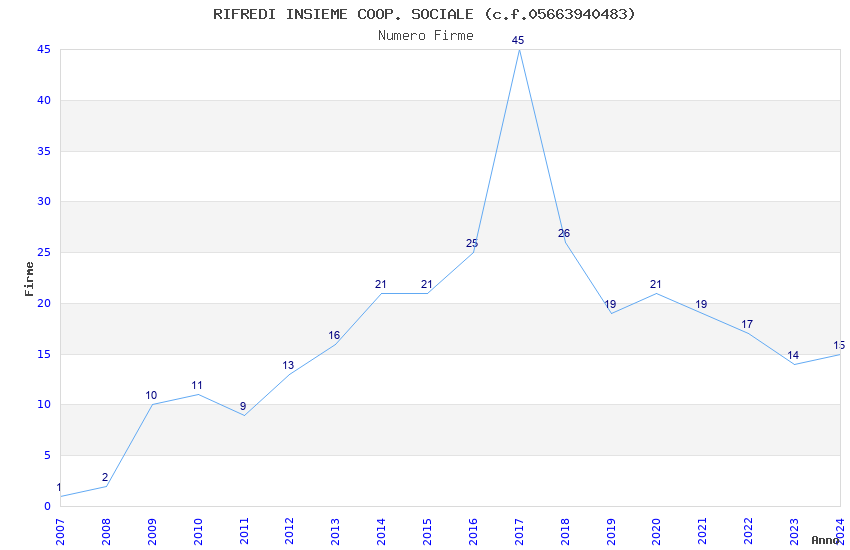This screenshot has height=550, width=850.
Task: Select the 2008 data point labeled 2
Action: 105,477
